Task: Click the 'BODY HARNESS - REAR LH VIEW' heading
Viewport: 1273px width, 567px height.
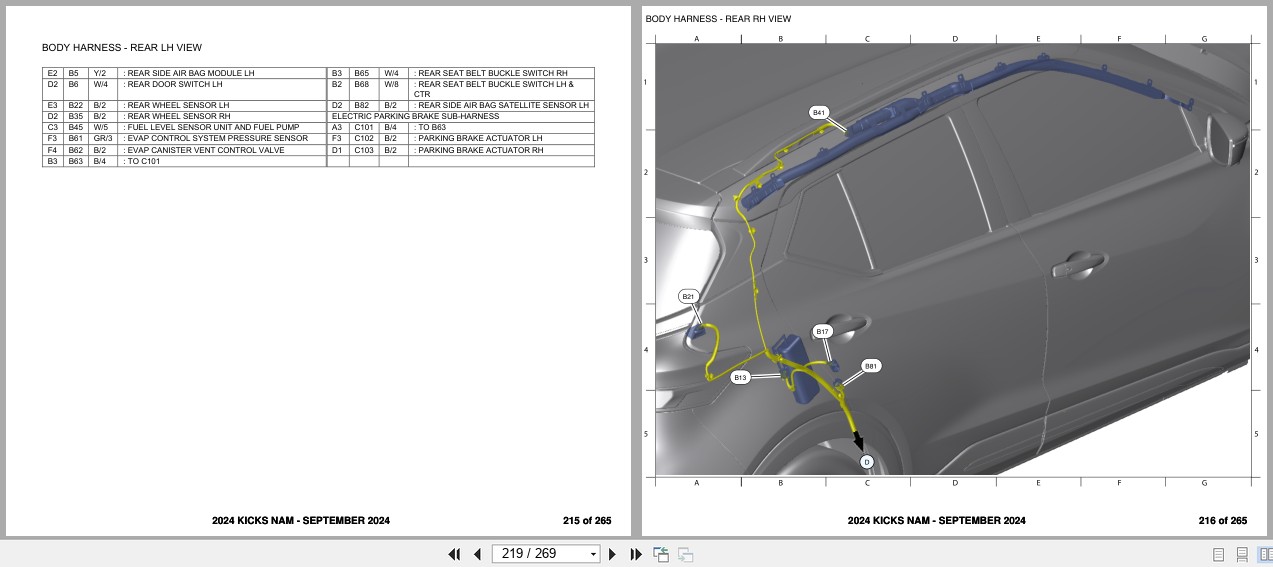Action: (x=122, y=47)
